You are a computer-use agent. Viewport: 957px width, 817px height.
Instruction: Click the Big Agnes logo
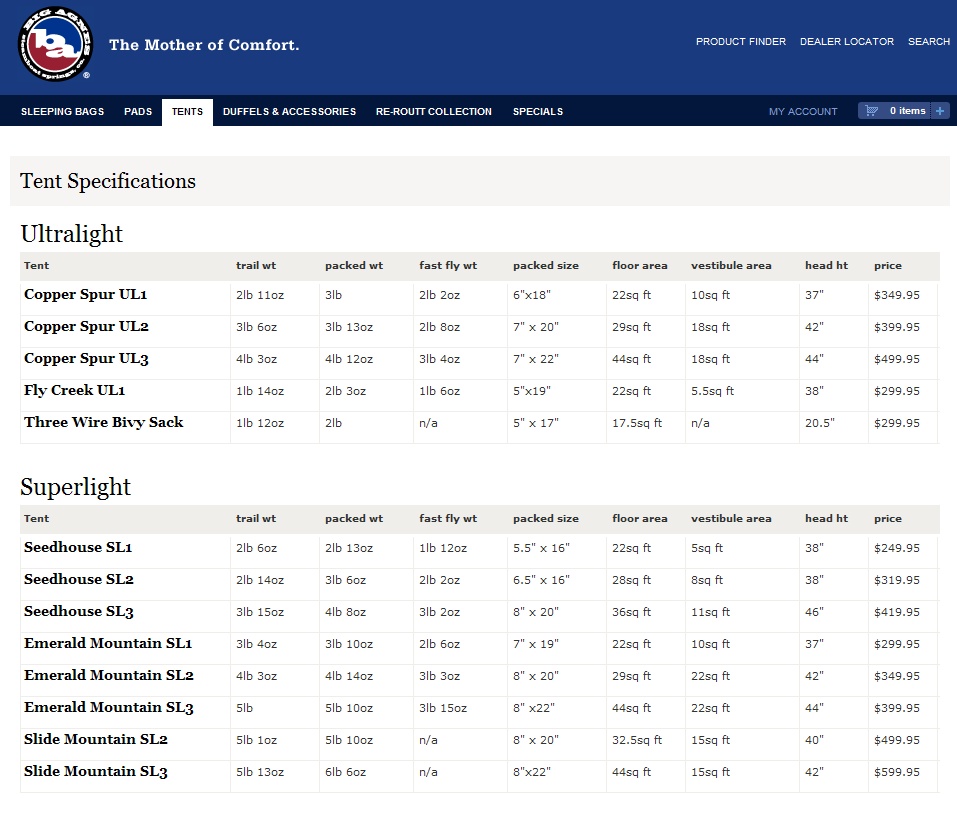click(x=56, y=44)
